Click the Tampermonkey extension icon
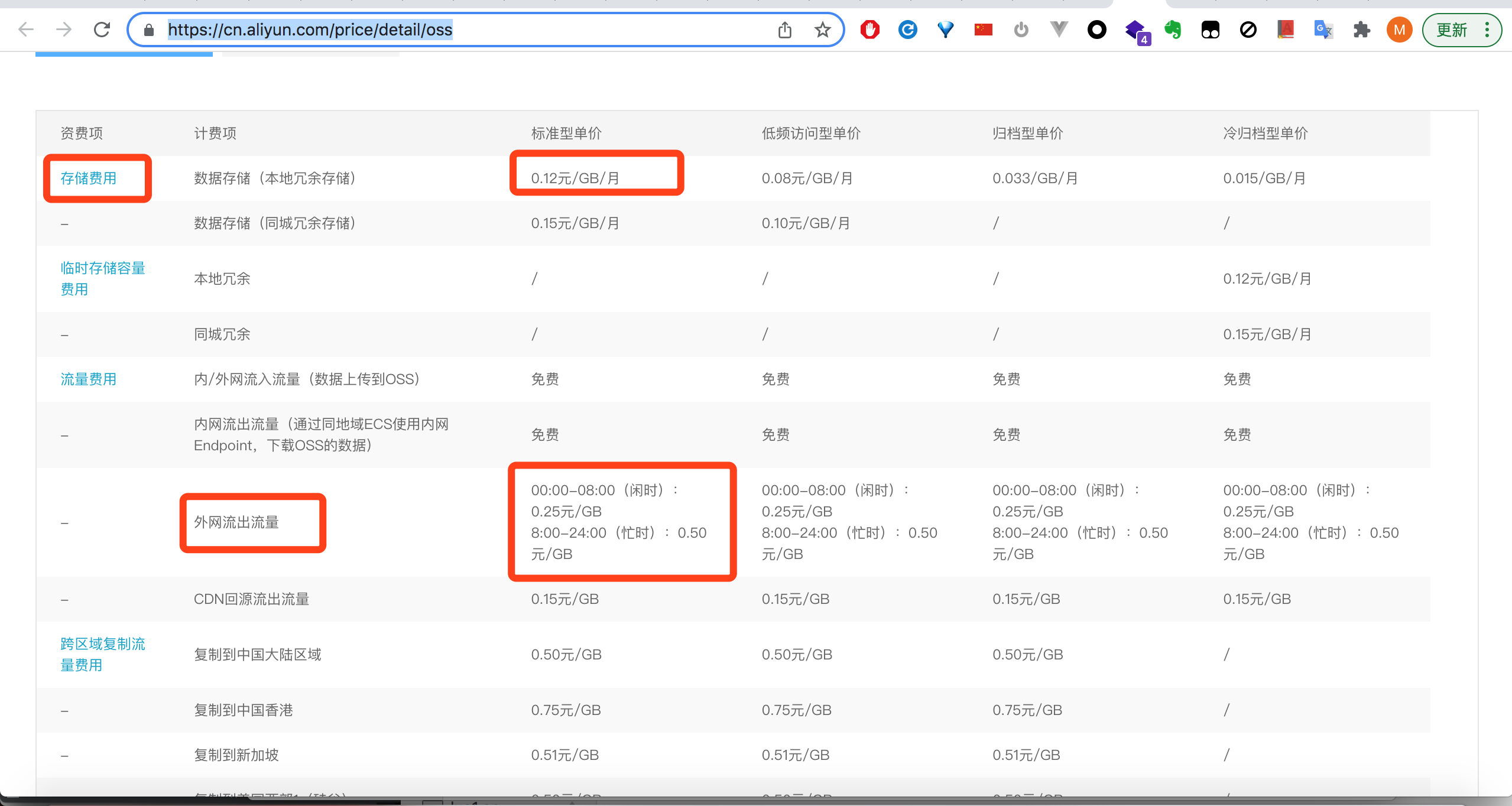This screenshot has width=1512, height=806. pos(1210,30)
